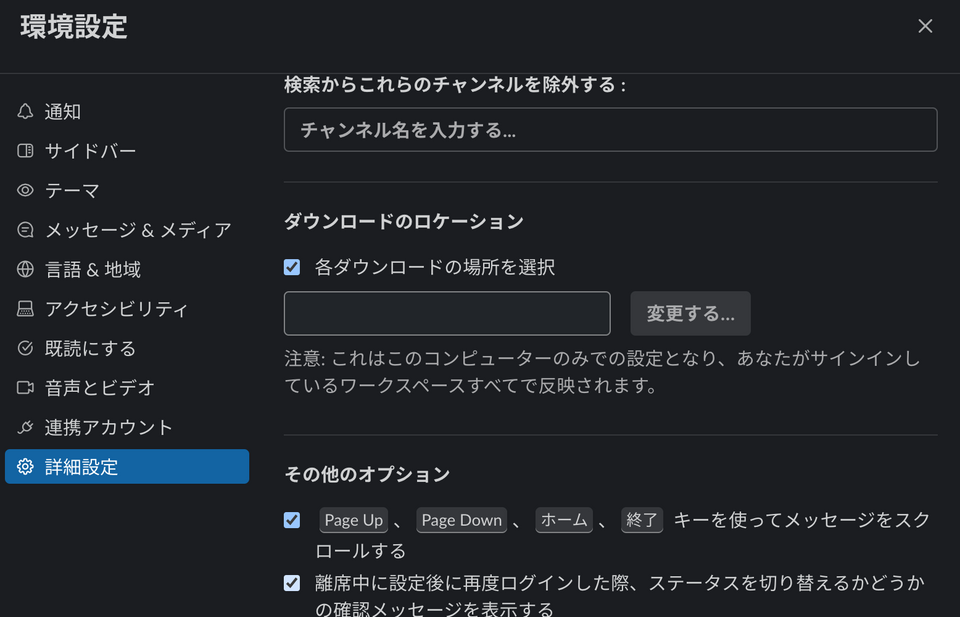
Task: Click the bell icon beside 通知
Action: click(x=25, y=111)
